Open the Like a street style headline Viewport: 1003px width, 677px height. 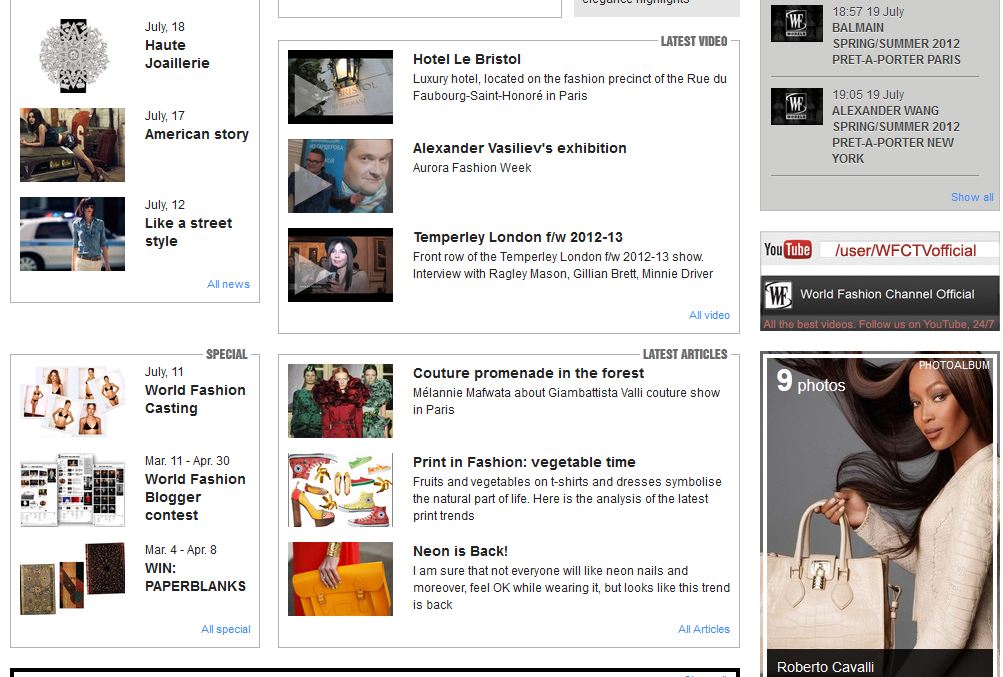tap(188, 232)
